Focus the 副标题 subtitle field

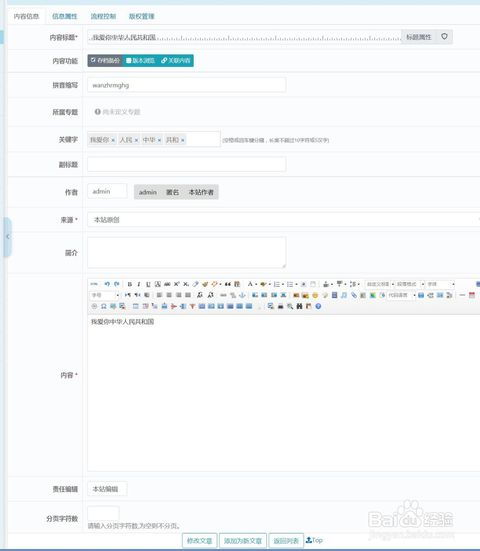point(187,164)
